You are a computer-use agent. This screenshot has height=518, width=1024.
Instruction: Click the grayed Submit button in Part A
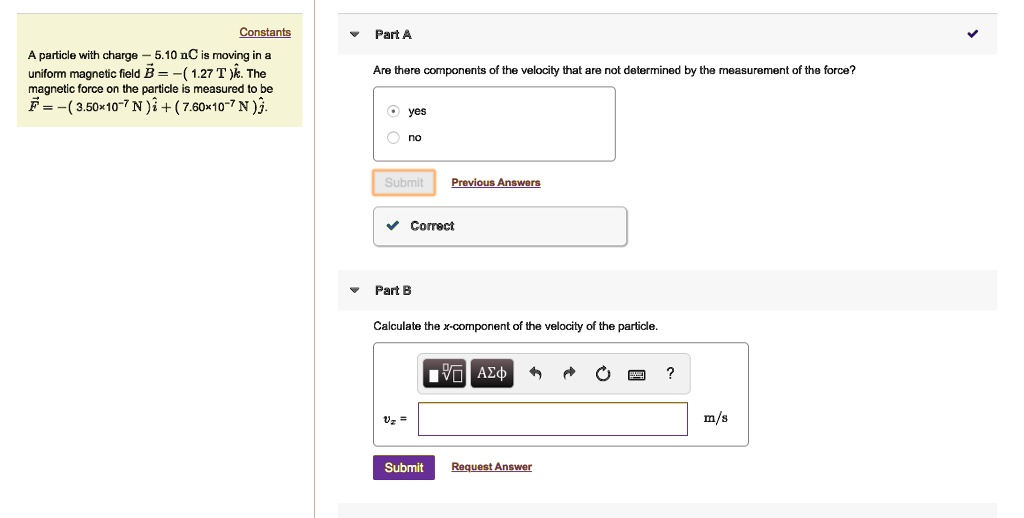click(x=404, y=182)
